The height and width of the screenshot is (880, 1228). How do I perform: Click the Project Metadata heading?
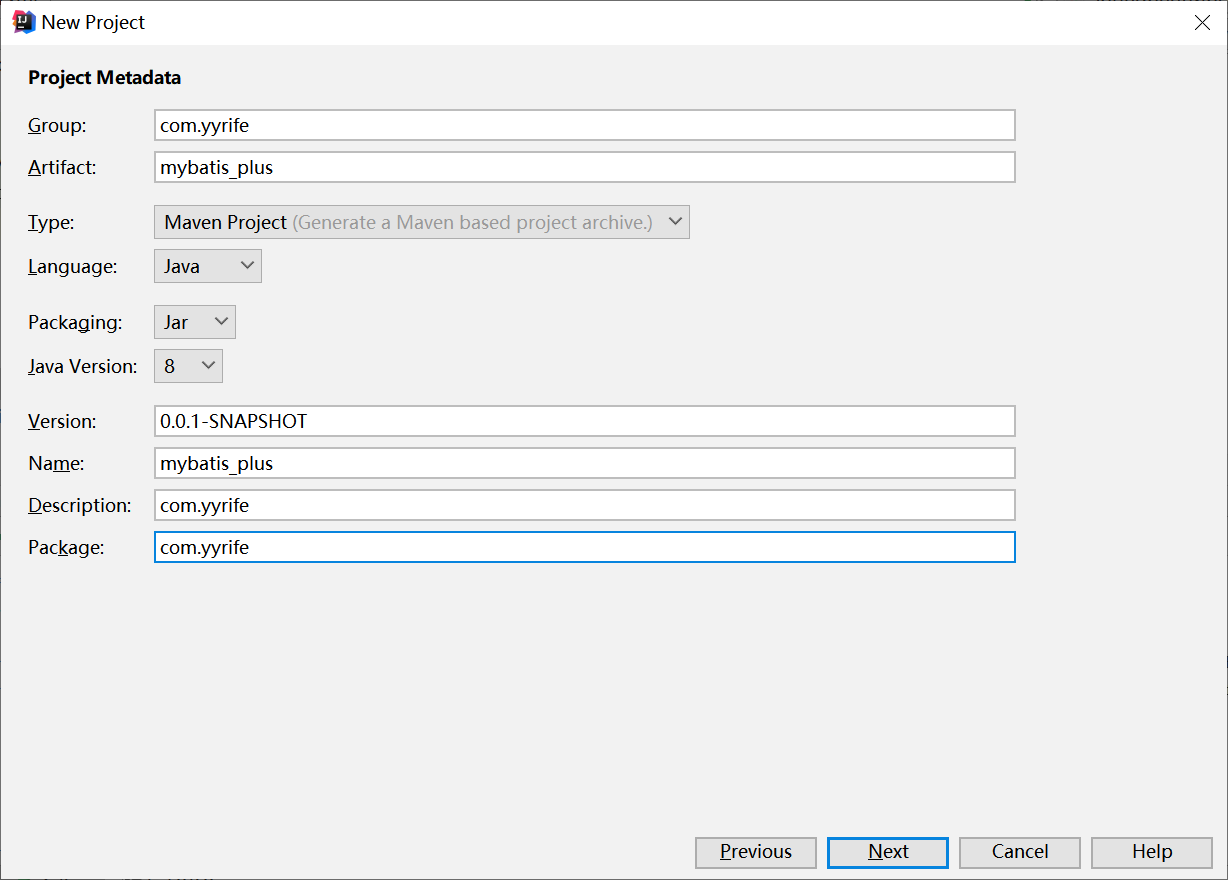click(104, 78)
